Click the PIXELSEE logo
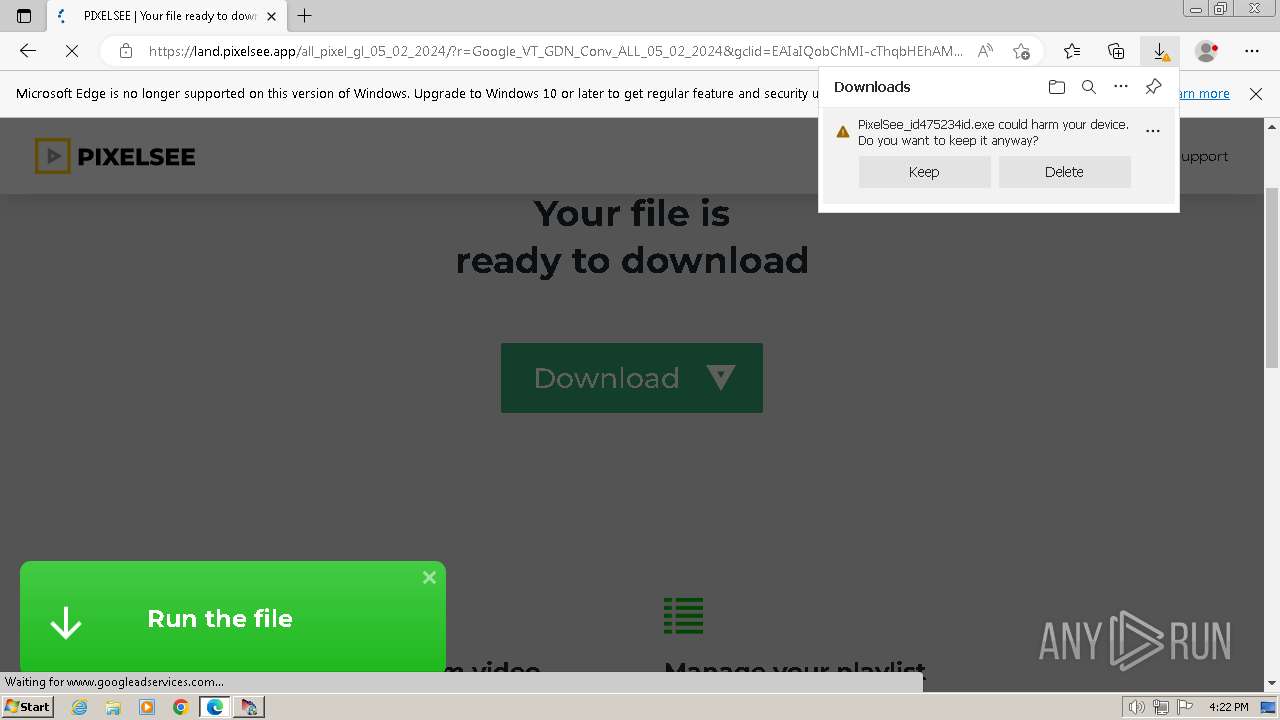Image resolution: width=1280 pixels, height=720 pixels. 115,156
